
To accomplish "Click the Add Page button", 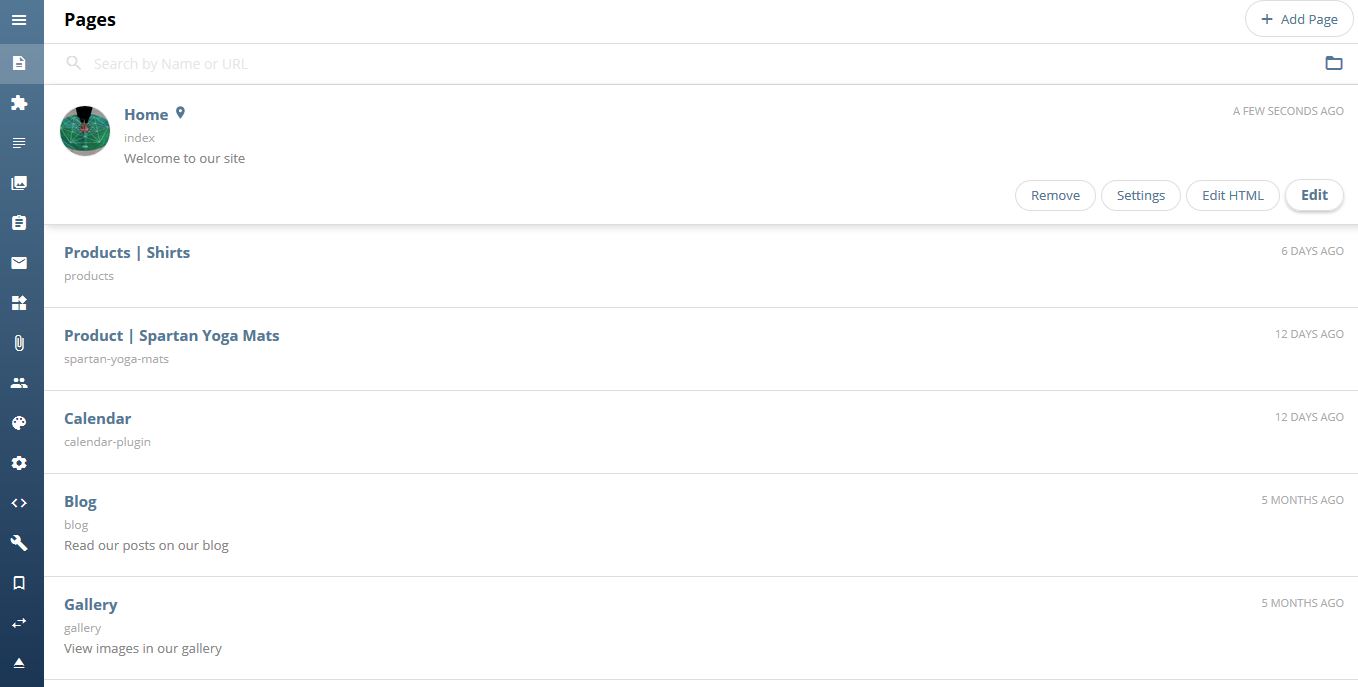I will click(1299, 19).
